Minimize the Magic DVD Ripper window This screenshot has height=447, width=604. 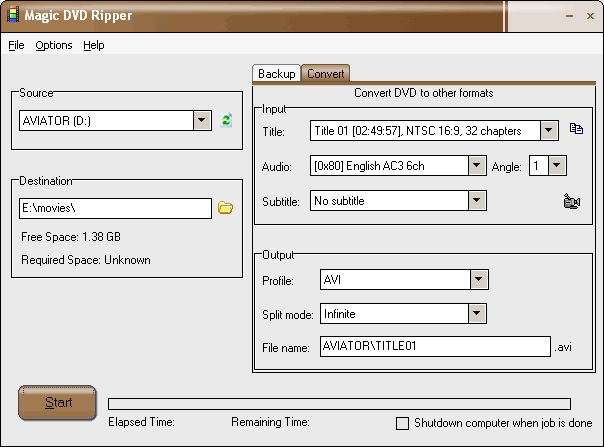click(569, 16)
